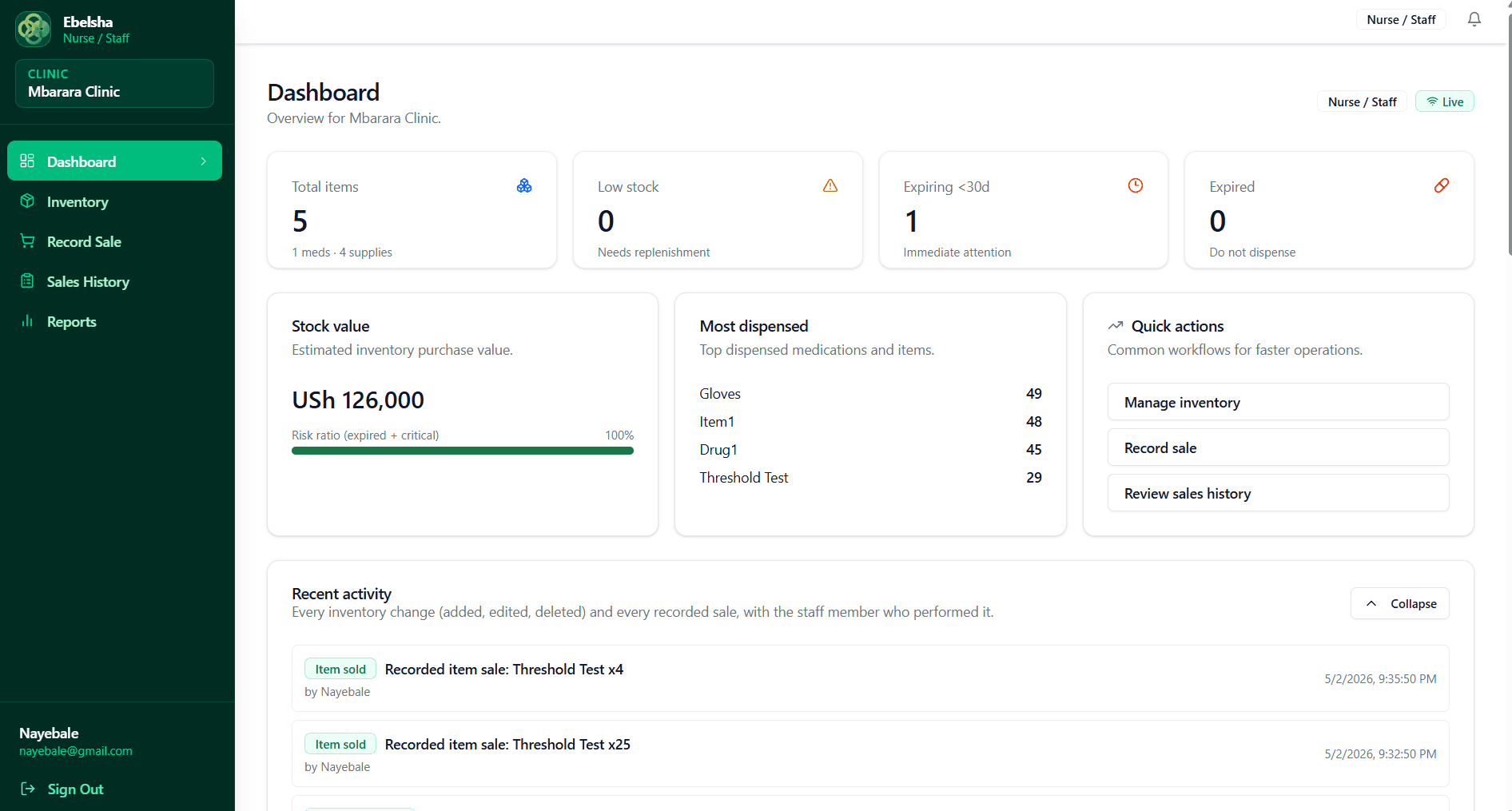
Task: Click activity entry Threshold Test x25
Action: click(x=870, y=753)
